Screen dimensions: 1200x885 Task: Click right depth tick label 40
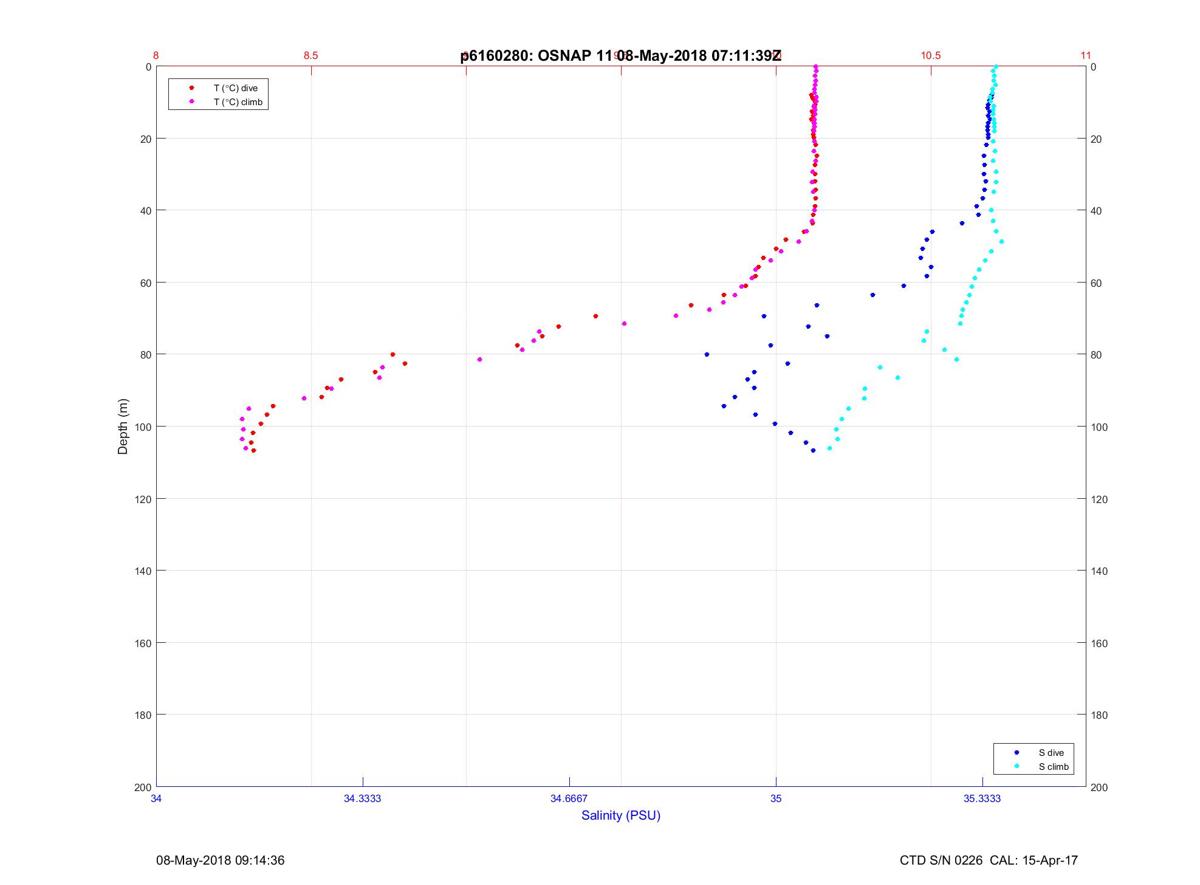point(1098,211)
